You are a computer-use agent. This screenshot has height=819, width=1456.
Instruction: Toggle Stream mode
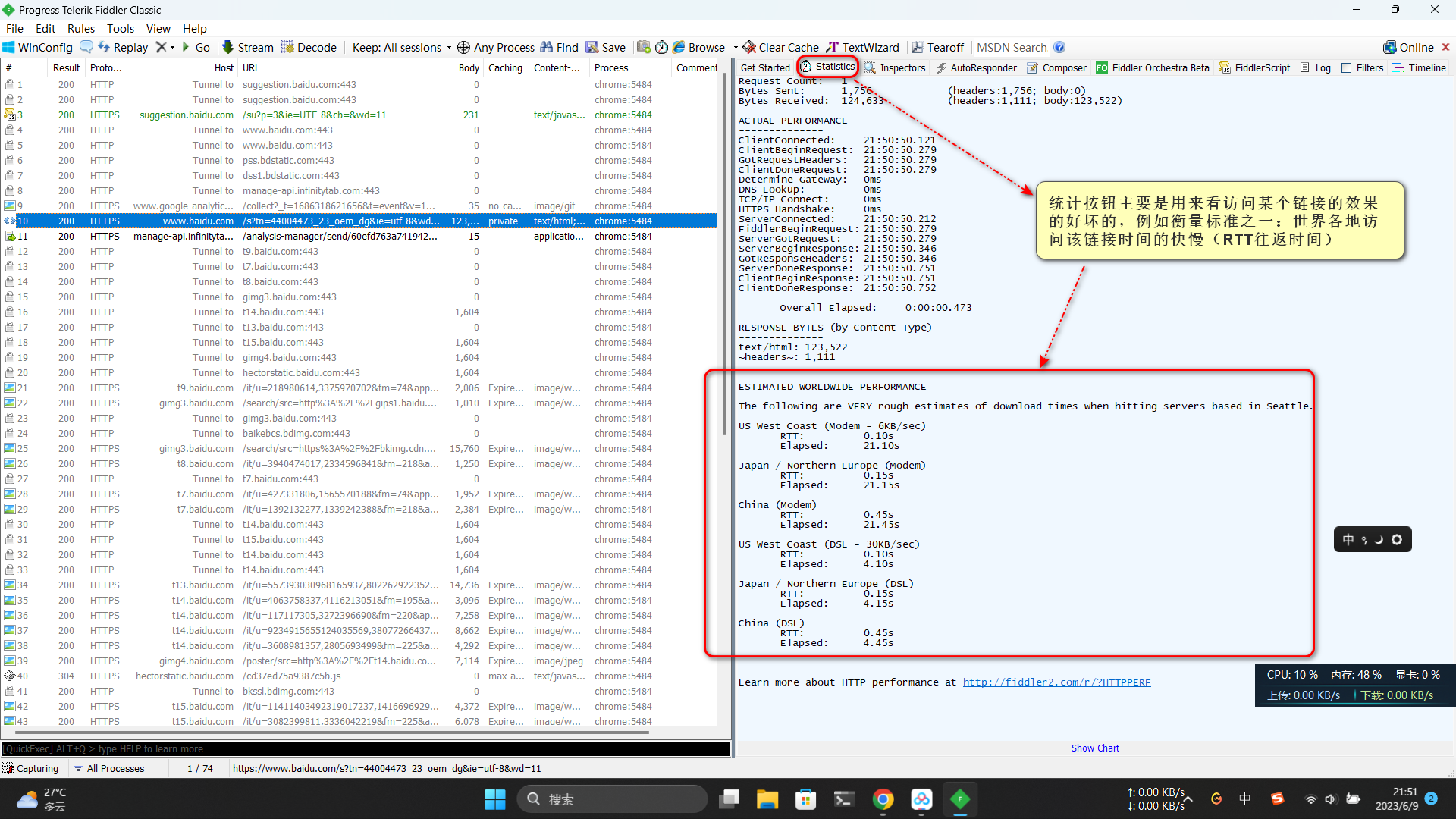(248, 47)
